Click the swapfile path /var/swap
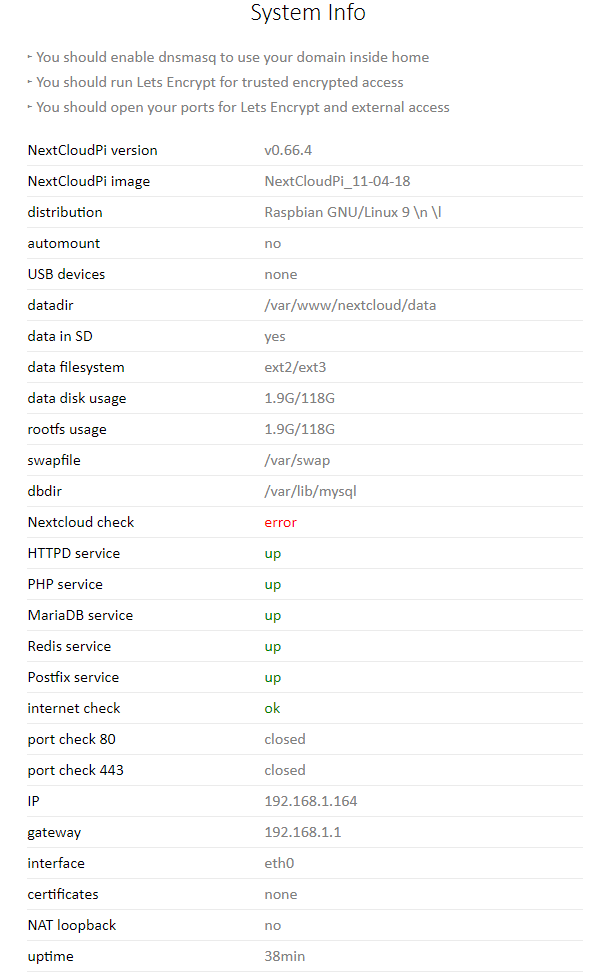The height and width of the screenshot is (974, 597). [297, 461]
